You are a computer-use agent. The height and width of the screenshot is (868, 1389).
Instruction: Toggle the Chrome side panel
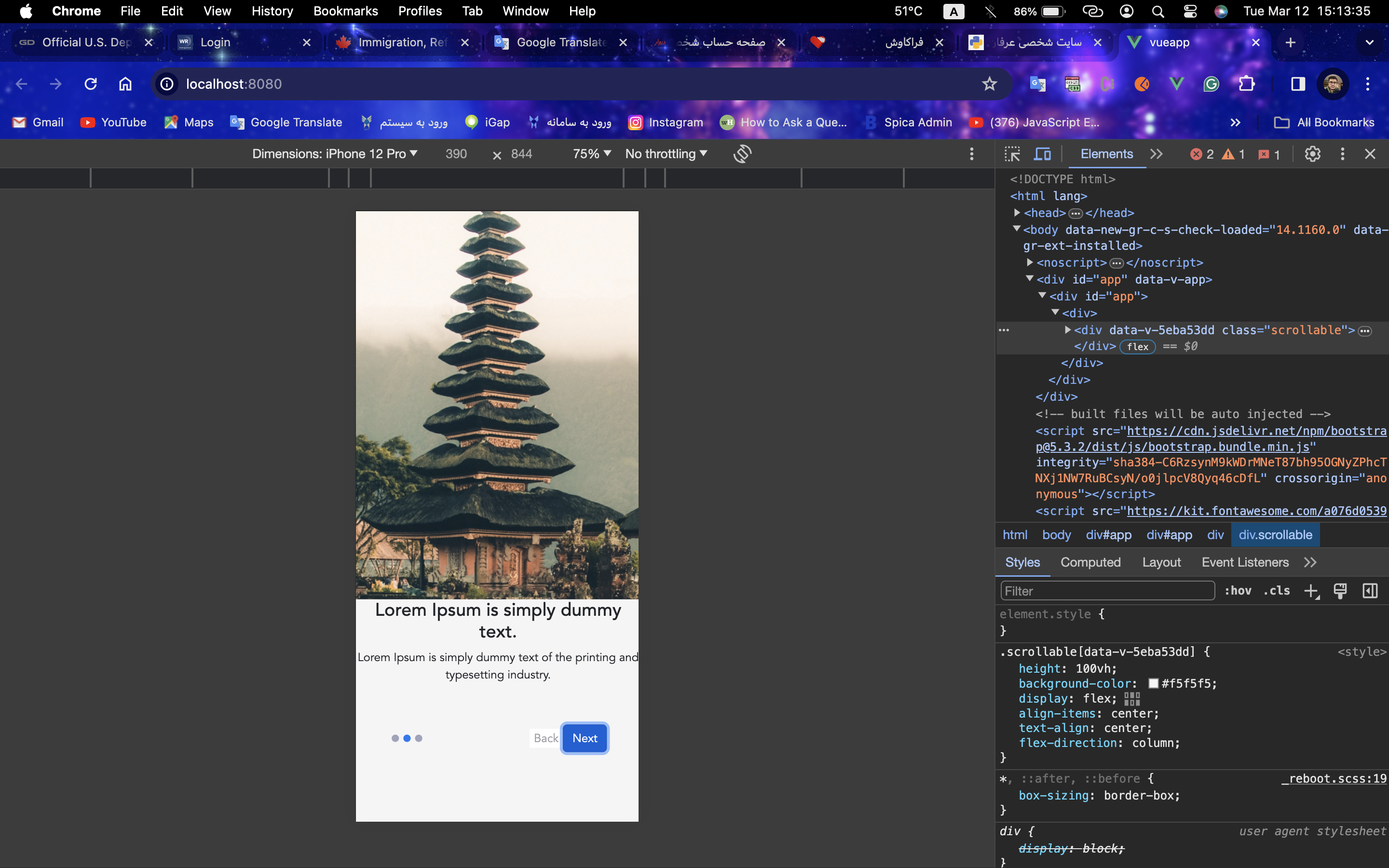[x=1298, y=84]
